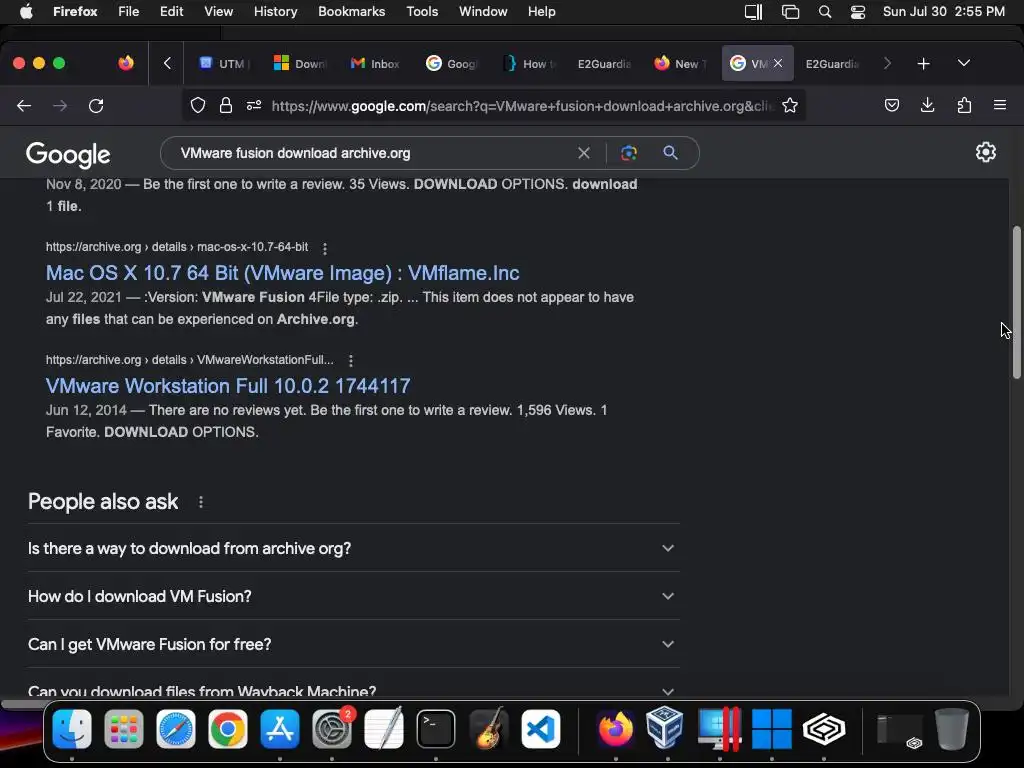Image resolution: width=1024 pixels, height=768 pixels.
Task: Click the Firefox reload page button
Action: pos(96,106)
